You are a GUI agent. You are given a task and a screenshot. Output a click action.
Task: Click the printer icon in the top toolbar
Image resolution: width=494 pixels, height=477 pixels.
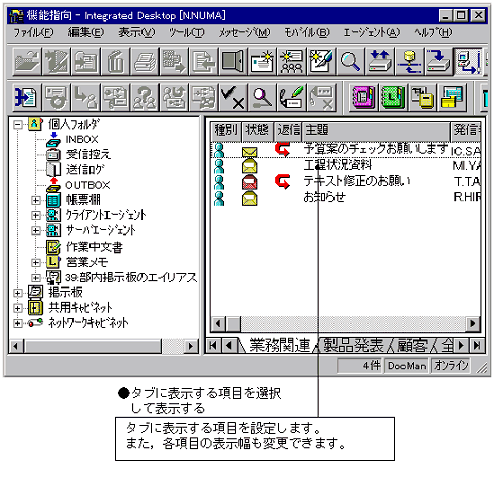click(145, 61)
